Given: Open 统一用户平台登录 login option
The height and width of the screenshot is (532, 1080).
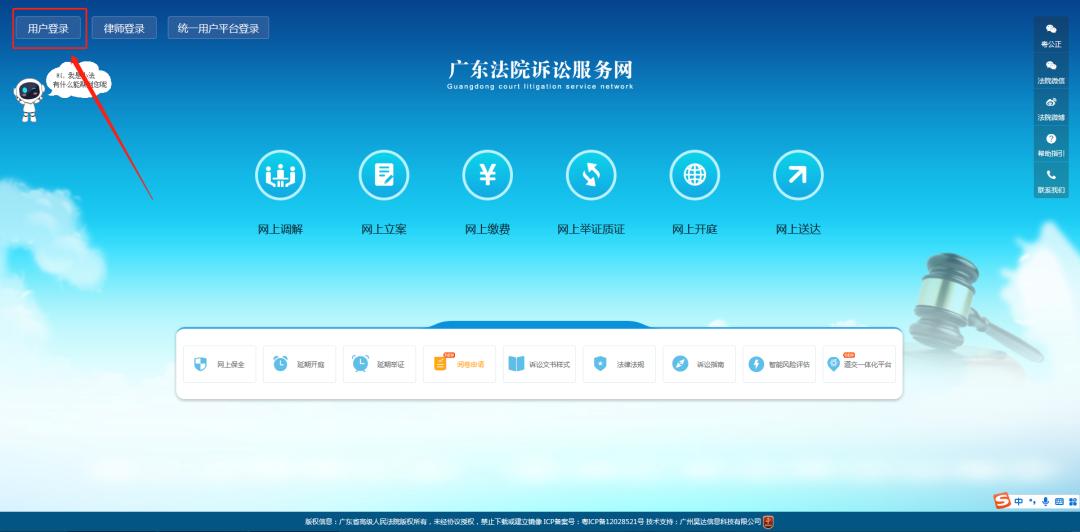Looking at the screenshot, I should (218, 28).
